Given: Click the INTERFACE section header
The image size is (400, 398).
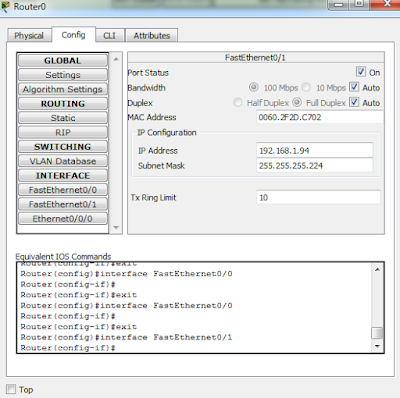Looking at the screenshot, I should coord(63,175).
